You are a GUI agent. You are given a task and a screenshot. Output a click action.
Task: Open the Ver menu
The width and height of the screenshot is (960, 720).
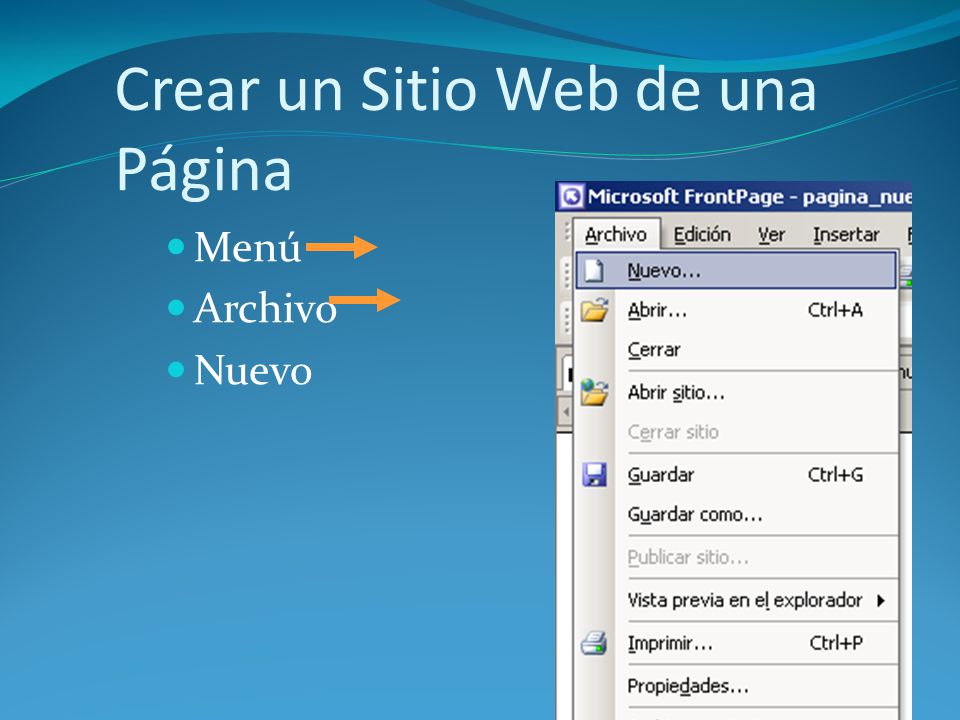pyautogui.click(x=771, y=234)
